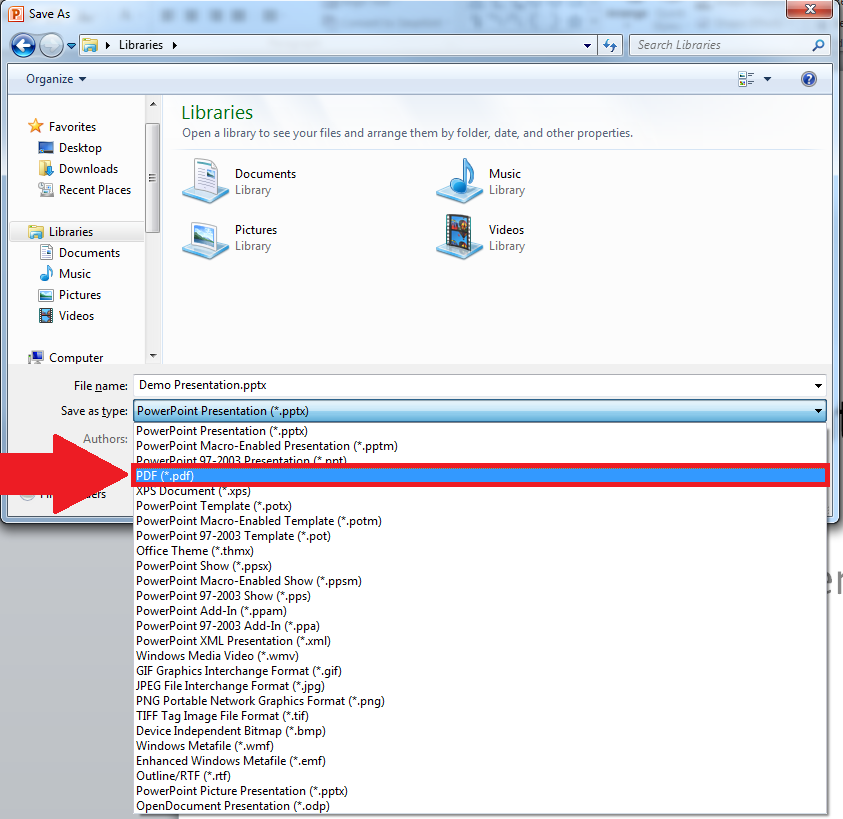This screenshot has width=843, height=819.
Task: Open the Organize menu
Action: pos(48,78)
